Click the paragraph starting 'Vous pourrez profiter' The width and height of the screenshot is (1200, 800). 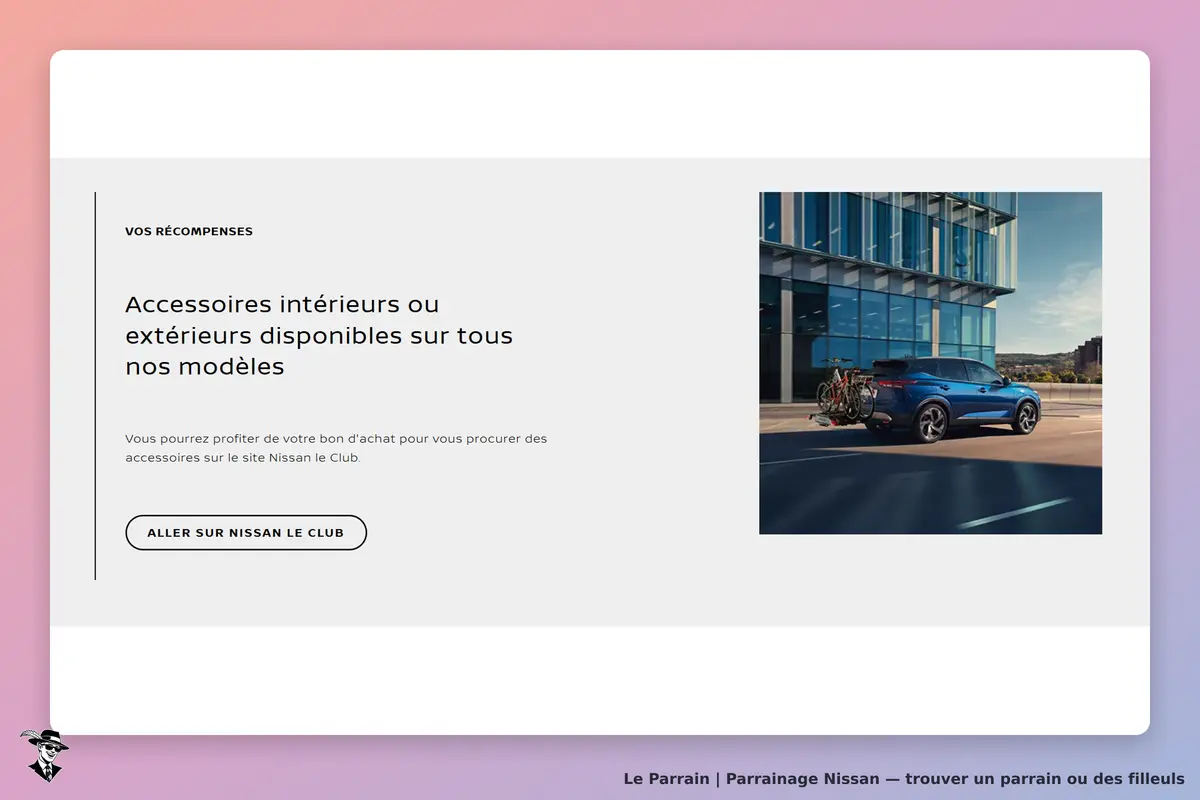click(336, 448)
